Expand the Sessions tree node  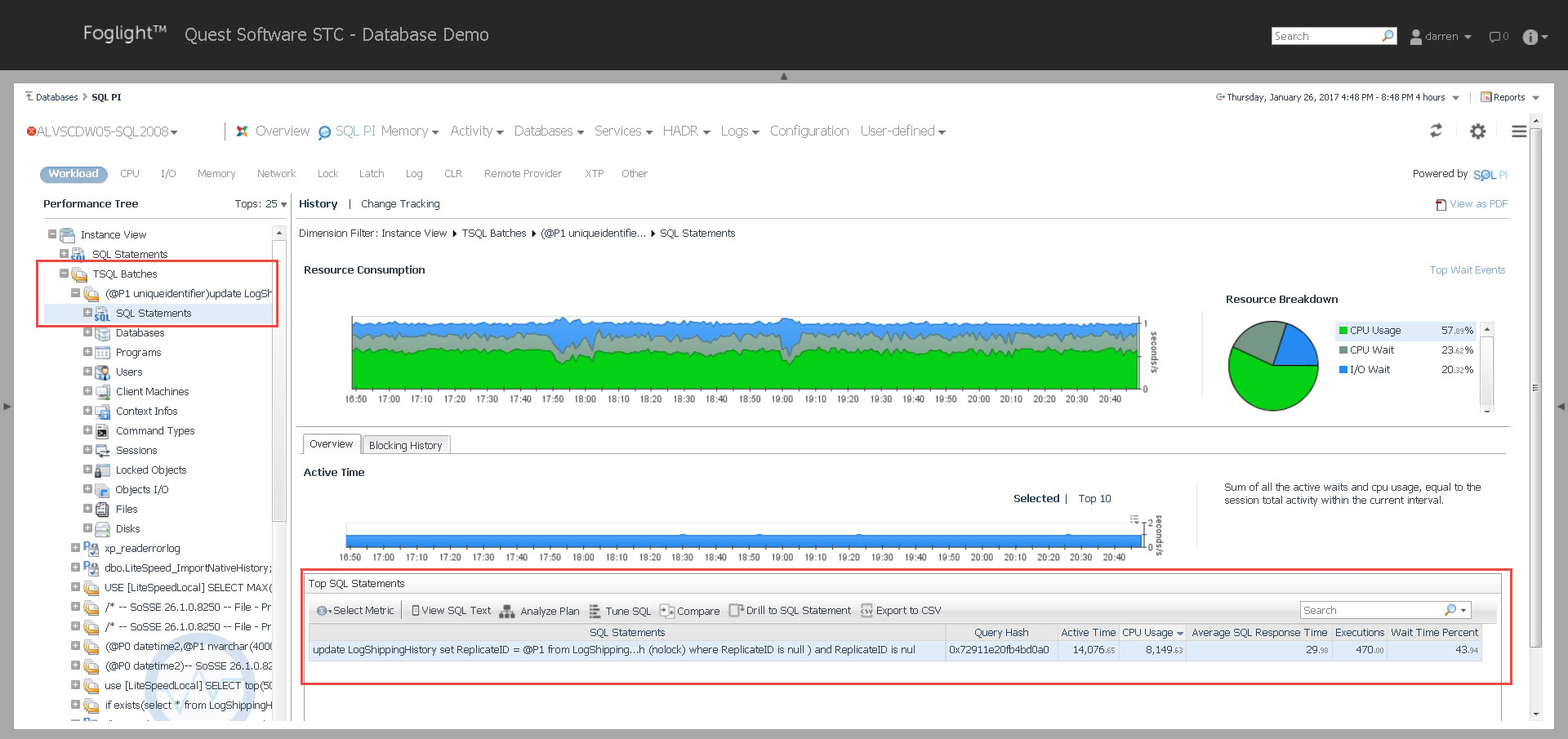[87, 450]
